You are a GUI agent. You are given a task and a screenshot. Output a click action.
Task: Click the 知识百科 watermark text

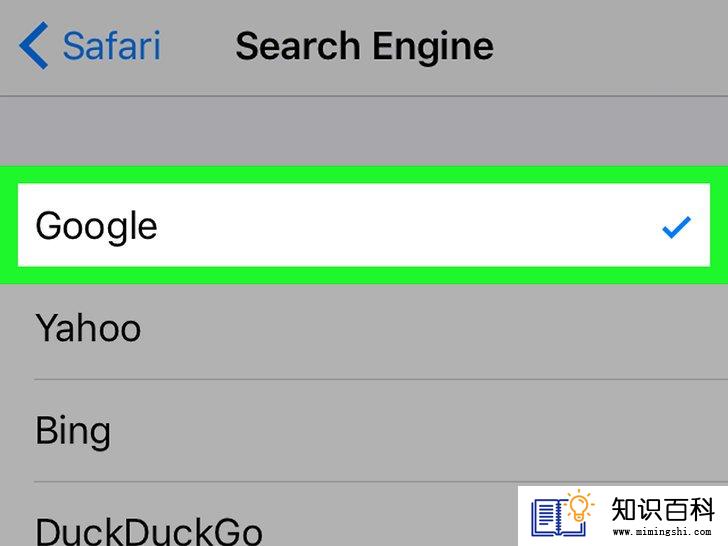click(x=662, y=509)
